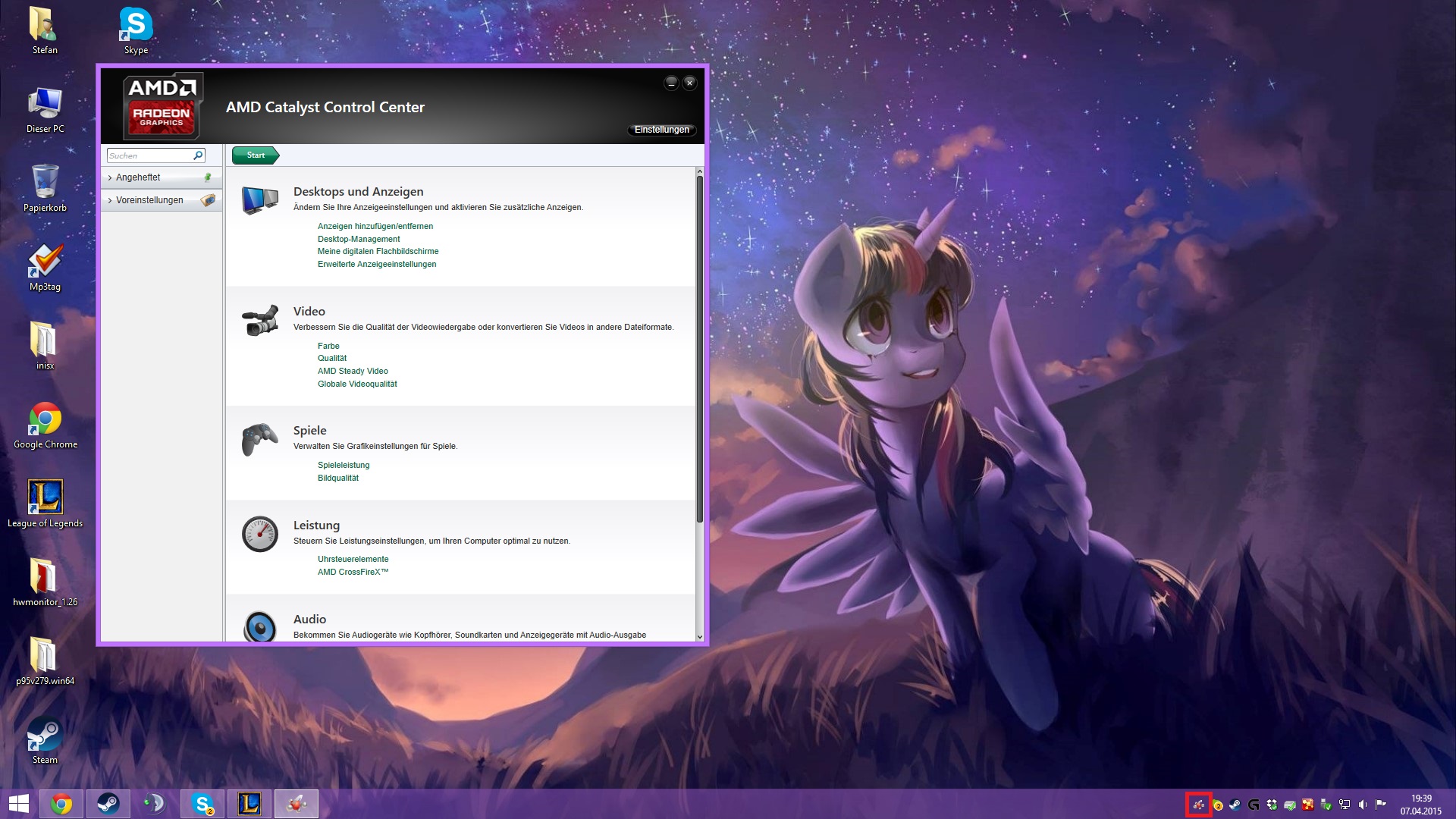The image size is (1456, 819).
Task: Select the Steam desktop shortcut
Action: [45, 742]
